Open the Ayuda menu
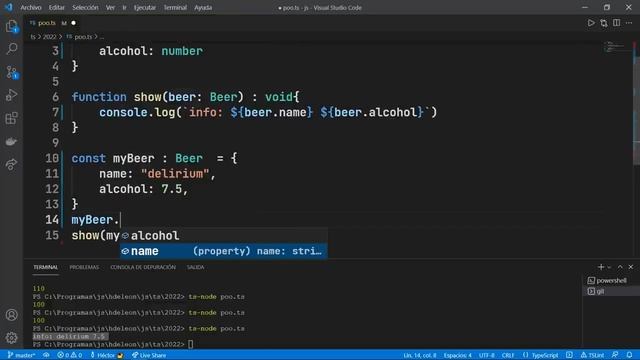640x360 pixels. tap(203, 7)
